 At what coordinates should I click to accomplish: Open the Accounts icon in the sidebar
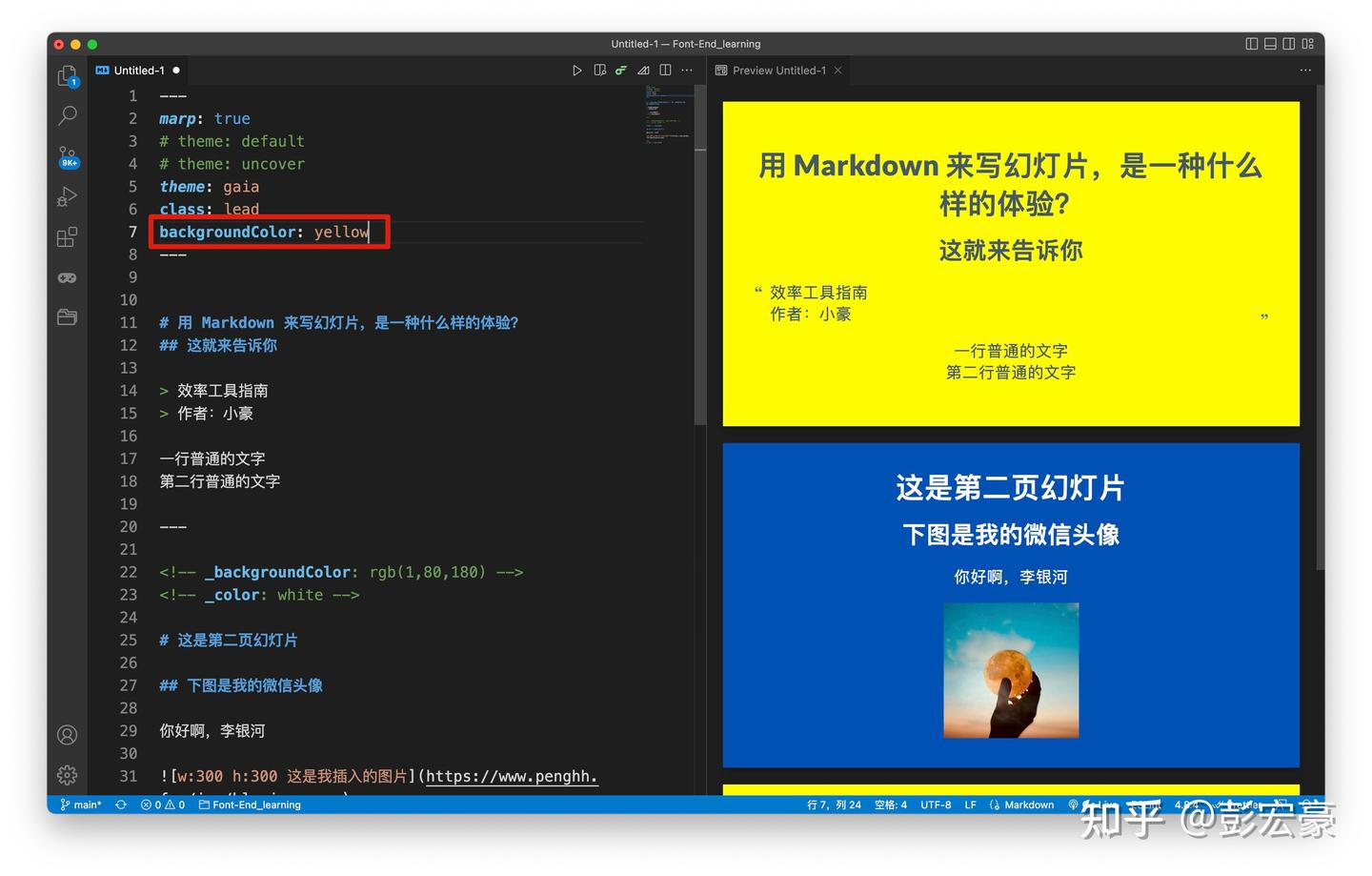click(67, 734)
